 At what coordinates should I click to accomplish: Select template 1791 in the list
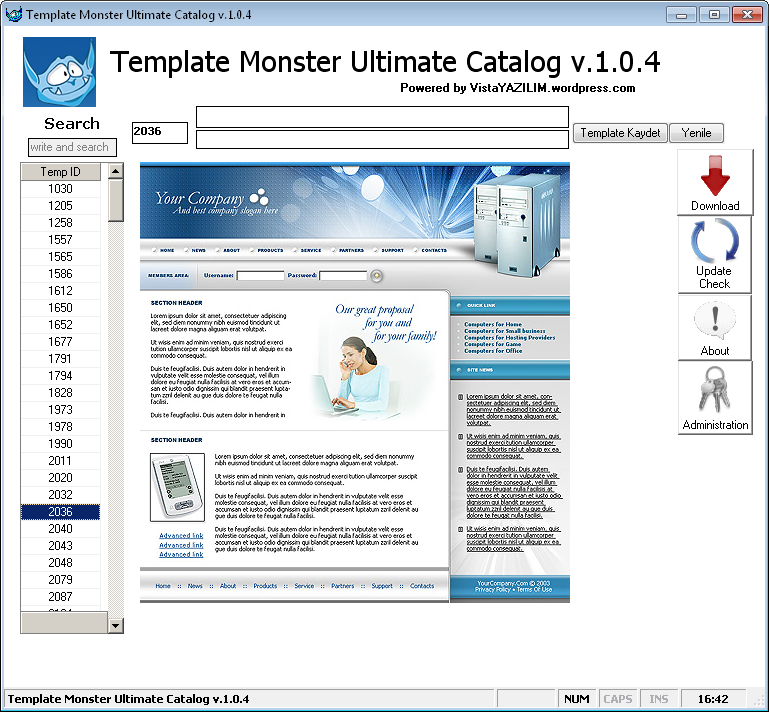60,359
